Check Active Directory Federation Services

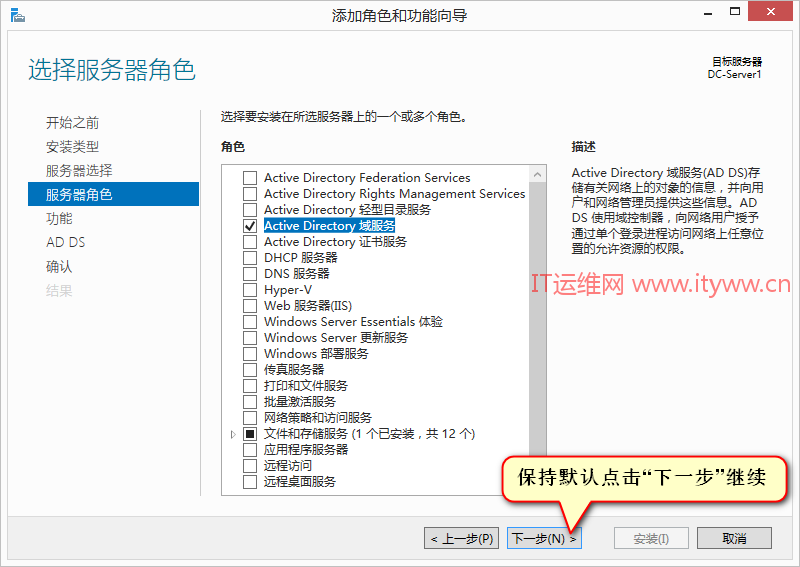(x=250, y=178)
